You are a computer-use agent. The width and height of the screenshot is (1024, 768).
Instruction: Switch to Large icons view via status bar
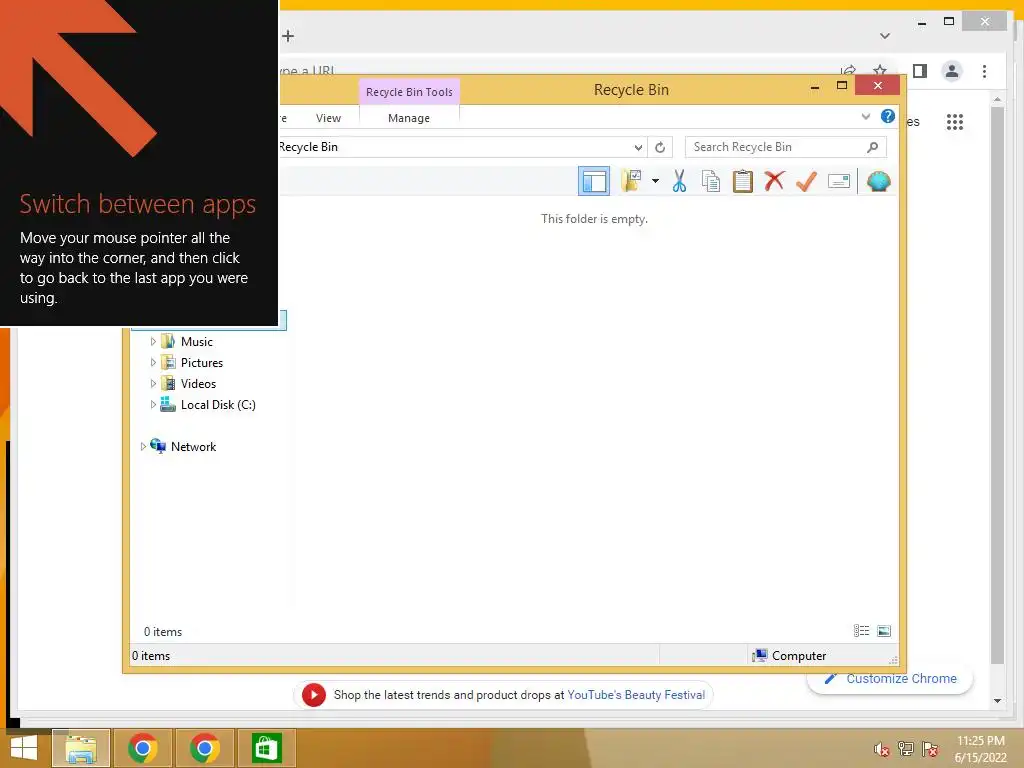tap(884, 630)
